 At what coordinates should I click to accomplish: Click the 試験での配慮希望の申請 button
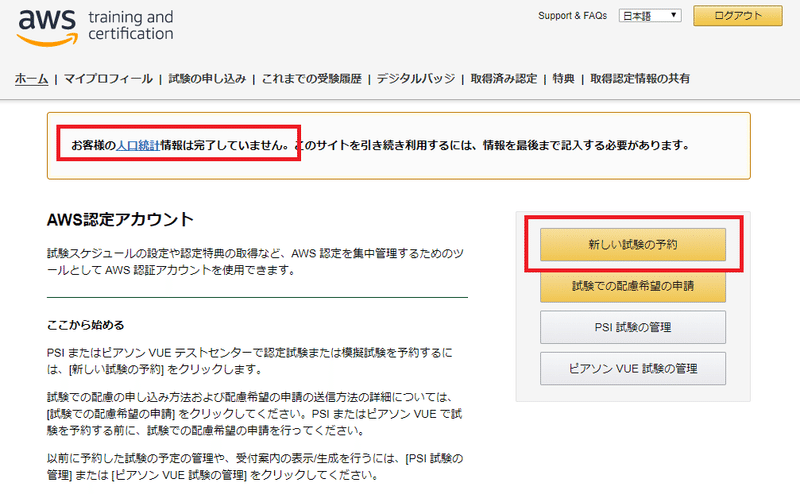[x=633, y=286]
